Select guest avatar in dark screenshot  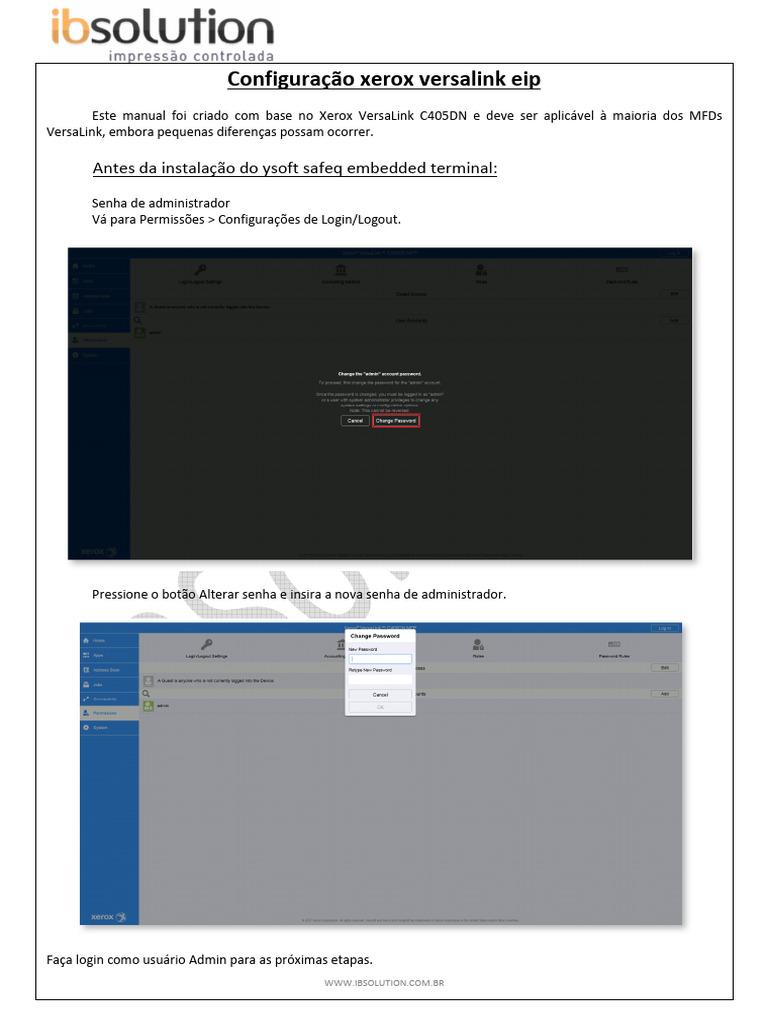coord(140,307)
